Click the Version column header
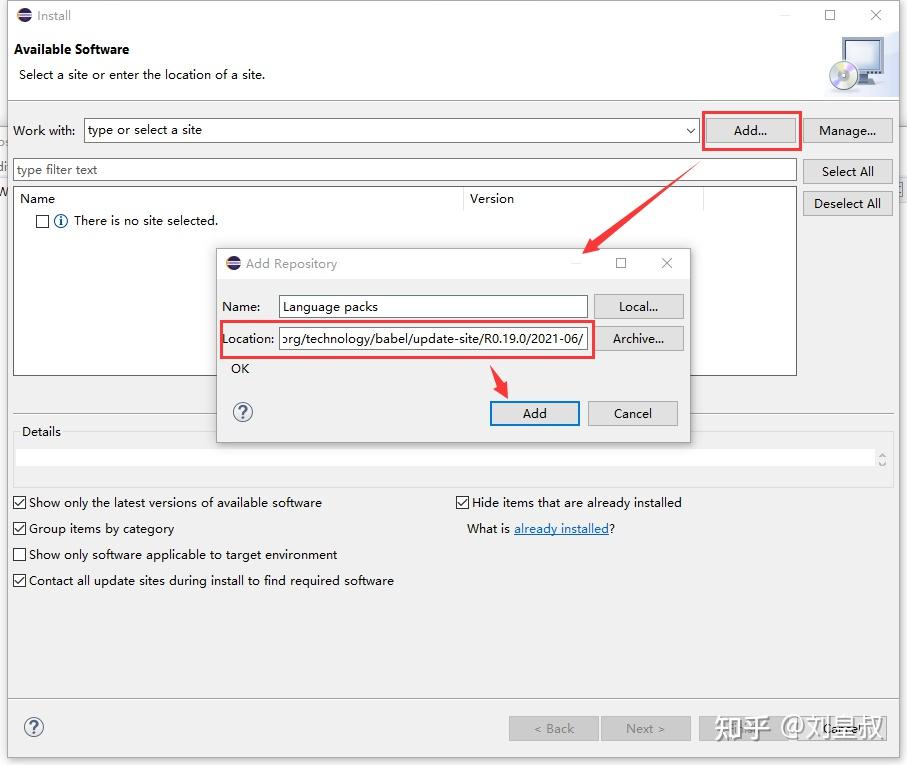This screenshot has width=907, height=765. 492,198
